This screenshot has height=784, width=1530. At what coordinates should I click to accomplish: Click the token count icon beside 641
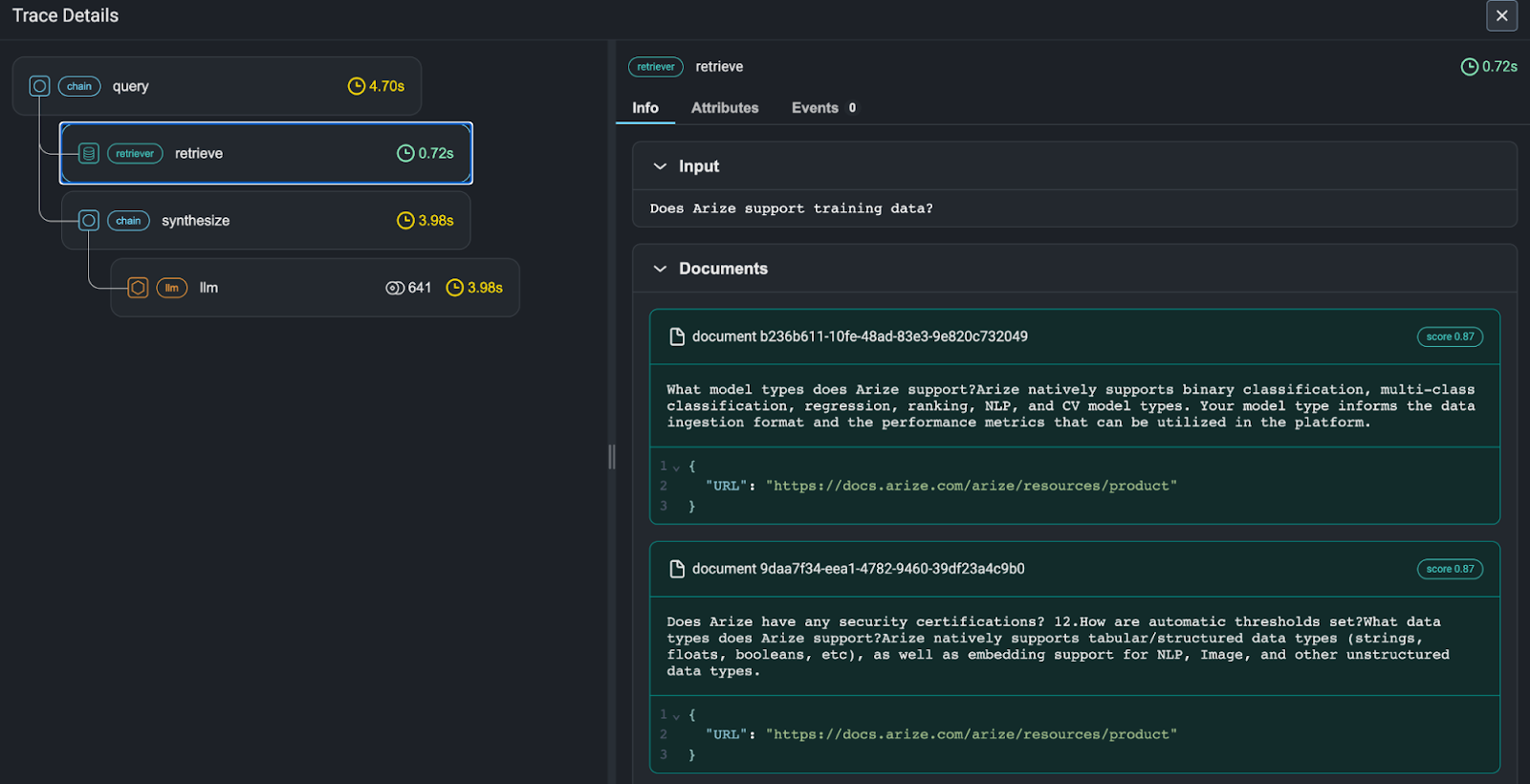[x=394, y=288]
